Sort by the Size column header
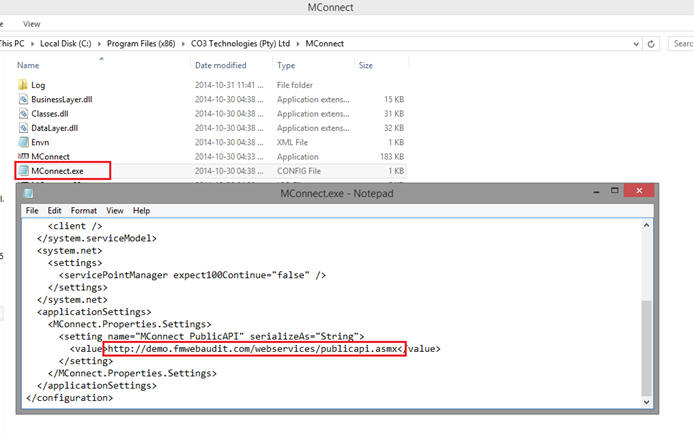The image size is (694, 435). [x=366, y=65]
